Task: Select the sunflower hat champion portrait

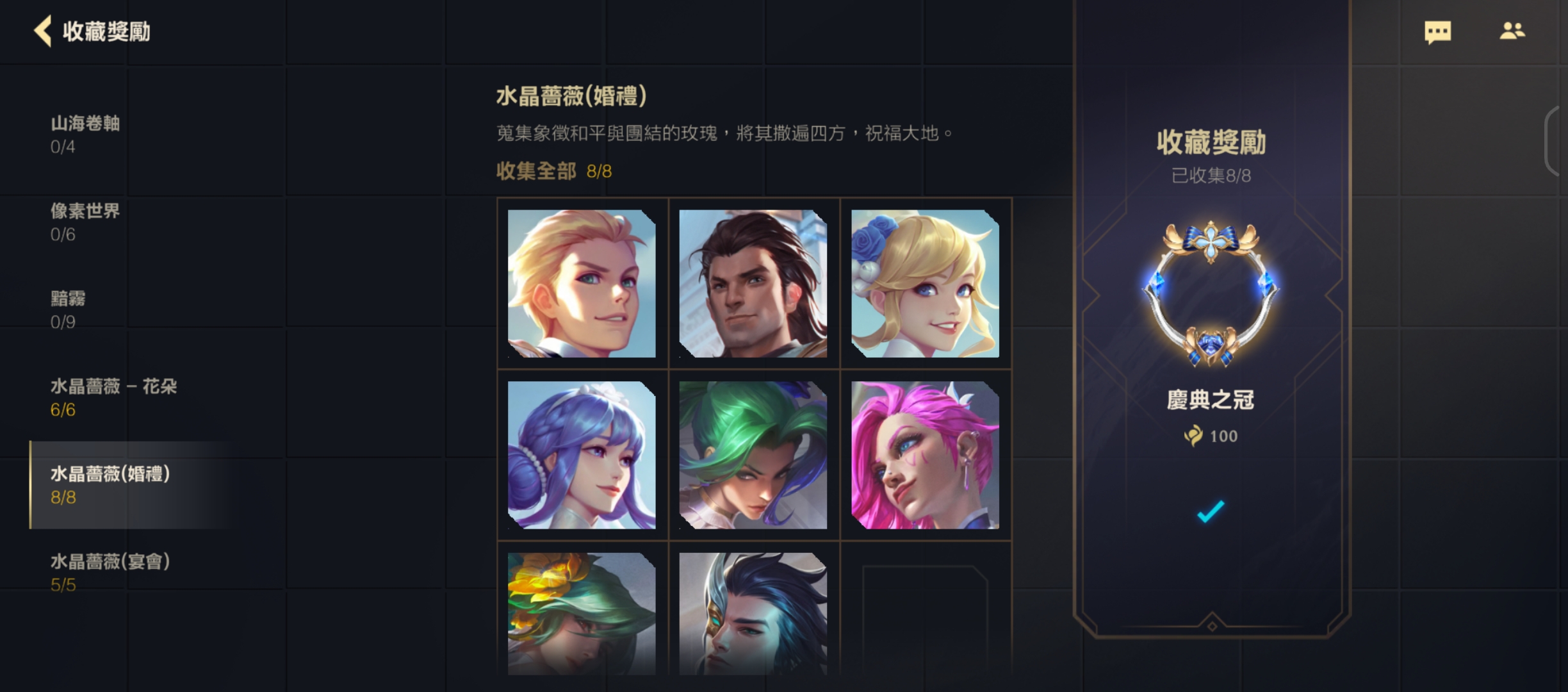Action: [582, 614]
